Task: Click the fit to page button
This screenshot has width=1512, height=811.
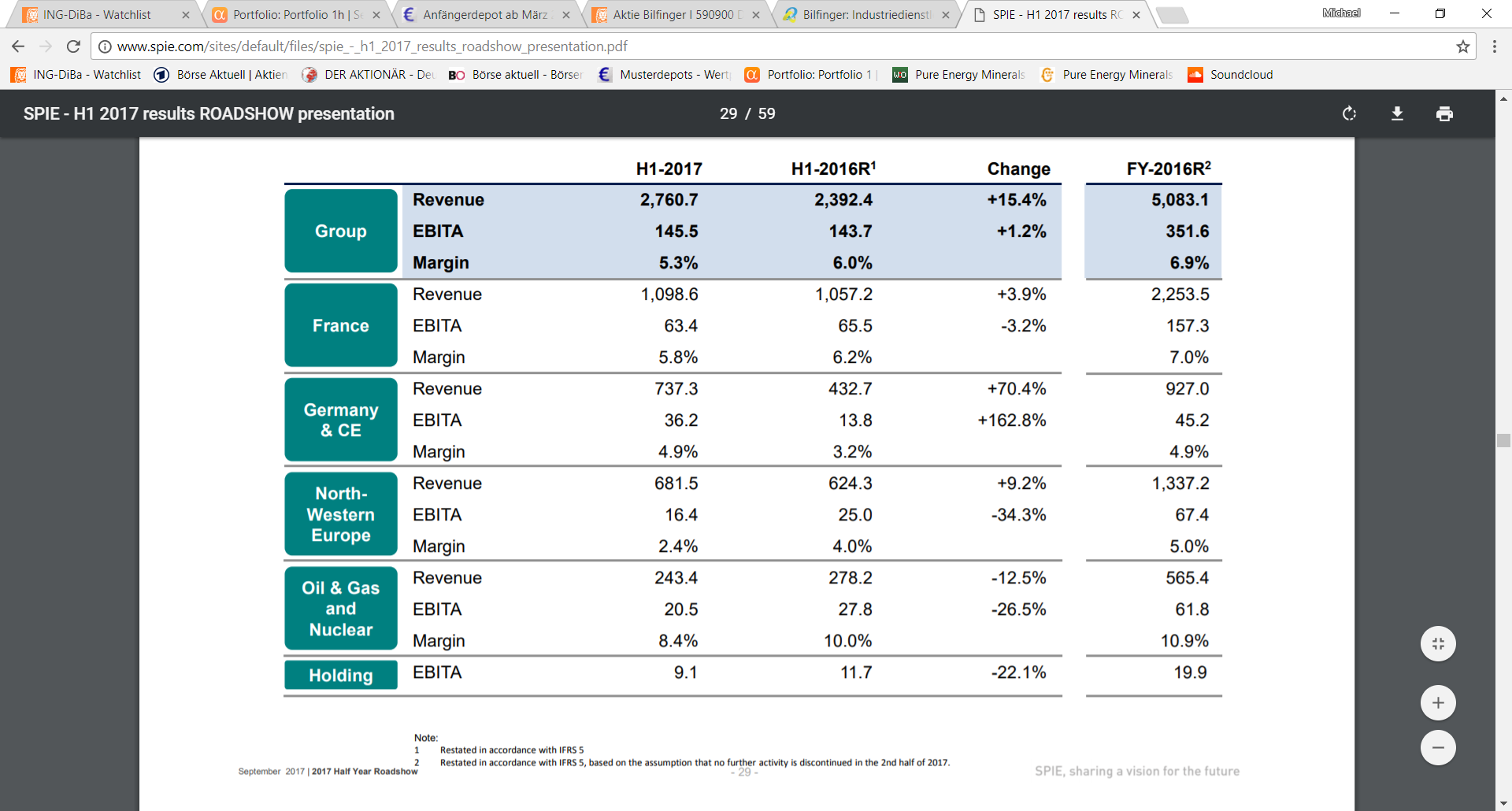Action: point(1438,643)
